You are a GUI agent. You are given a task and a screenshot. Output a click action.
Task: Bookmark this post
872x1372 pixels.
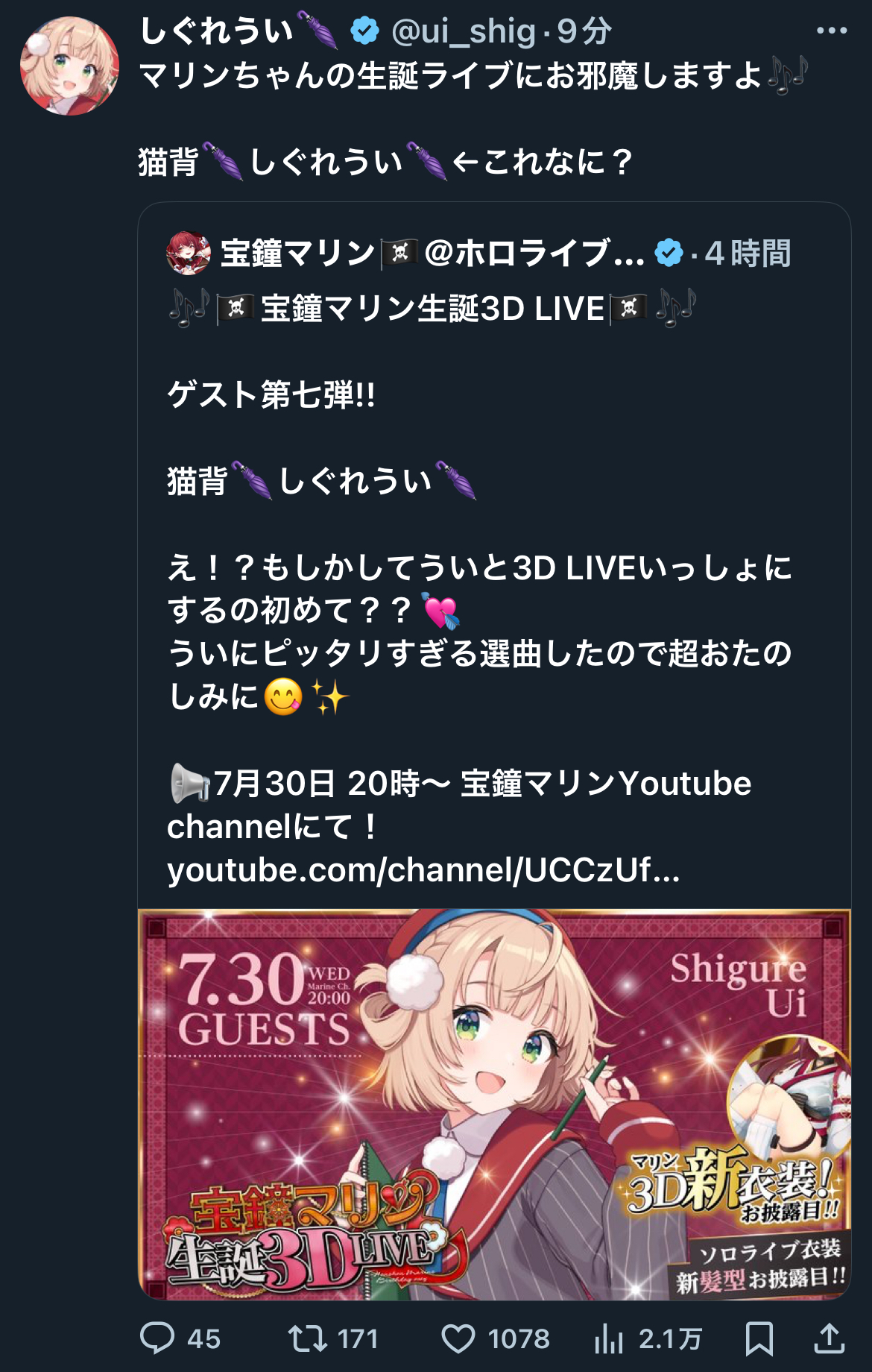coord(759,1338)
